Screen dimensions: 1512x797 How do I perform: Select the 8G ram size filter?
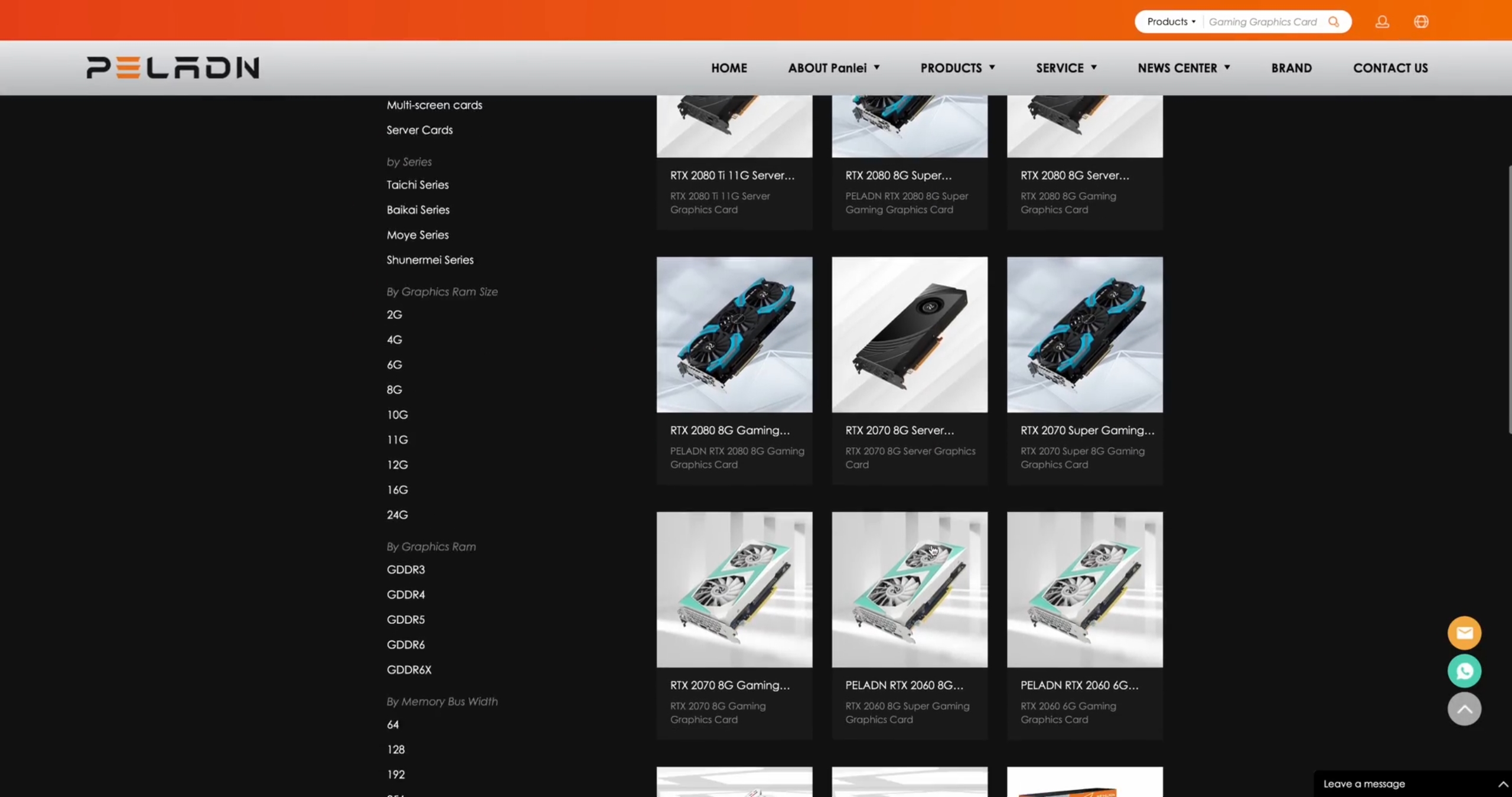394,389
